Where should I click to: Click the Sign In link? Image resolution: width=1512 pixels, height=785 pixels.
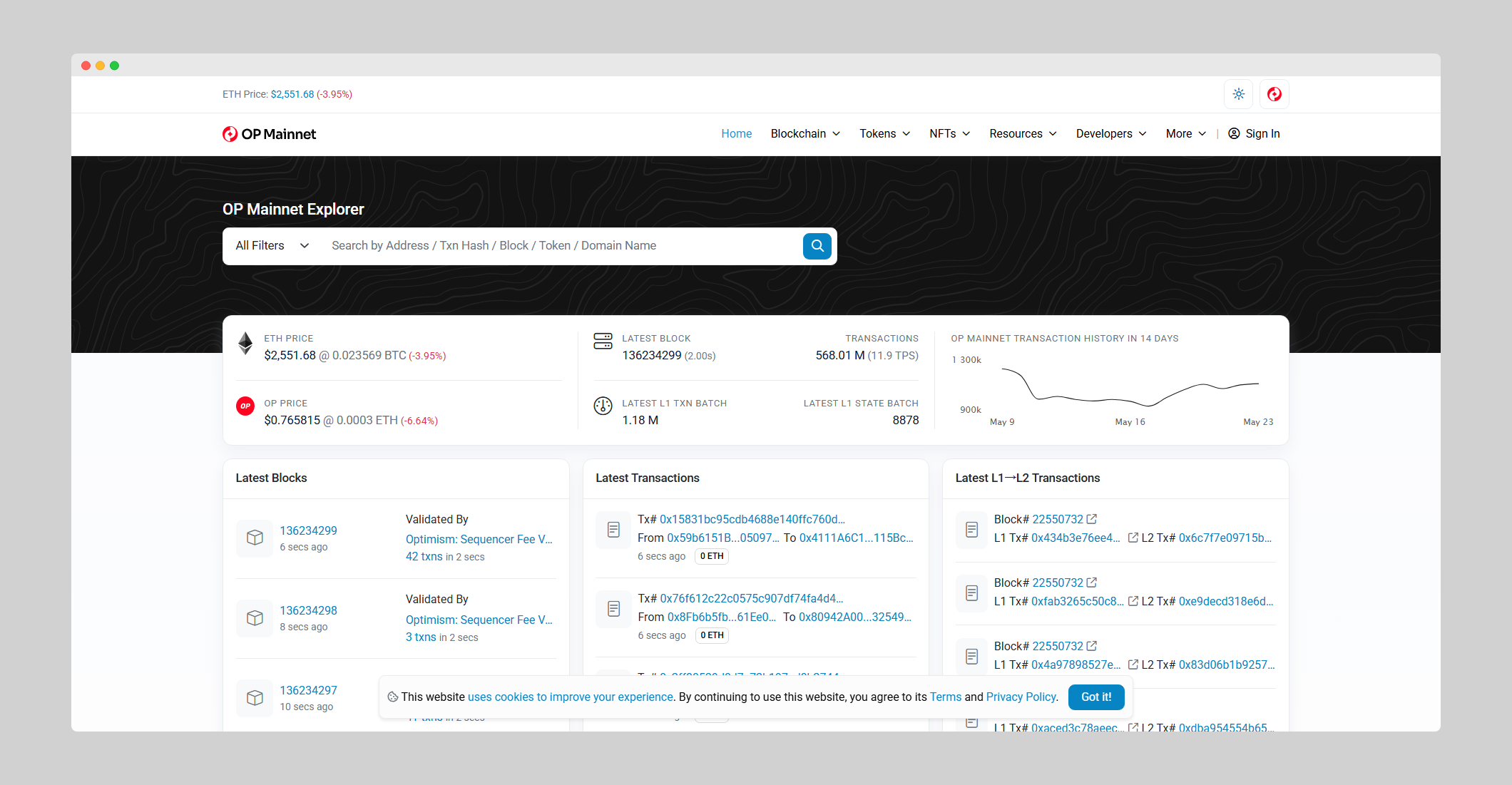pyautogui.click(x=1254, y=134)
